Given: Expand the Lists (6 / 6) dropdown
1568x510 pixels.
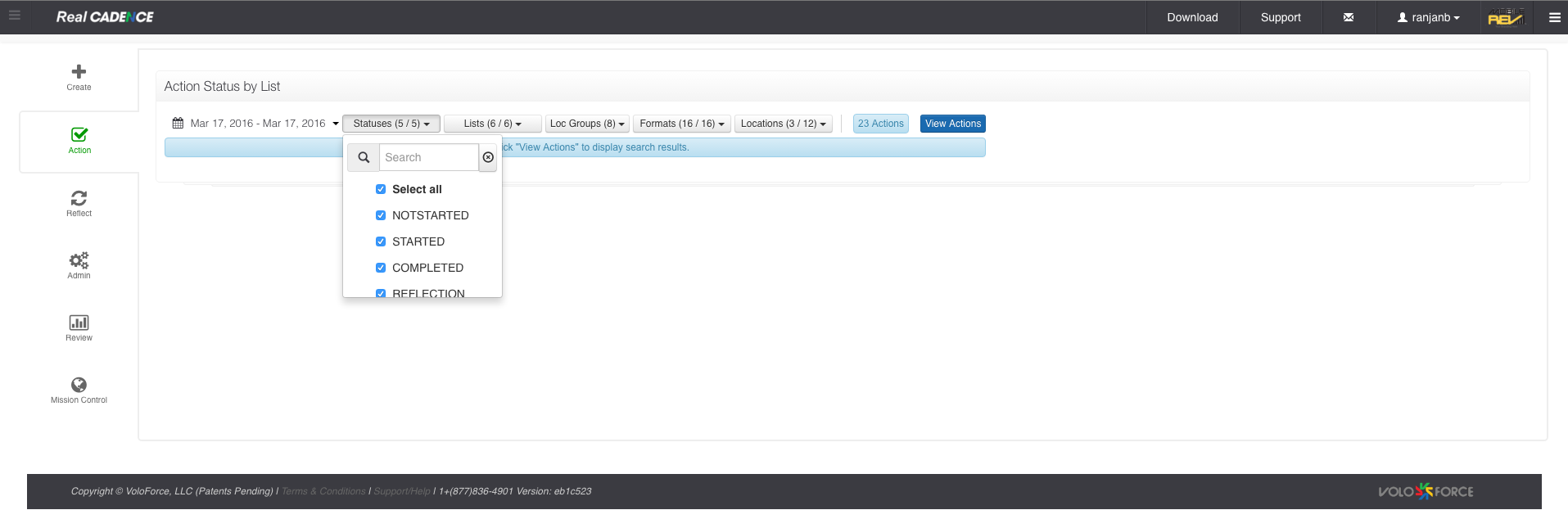Looking at the screenshot, I should pos(492,124).
